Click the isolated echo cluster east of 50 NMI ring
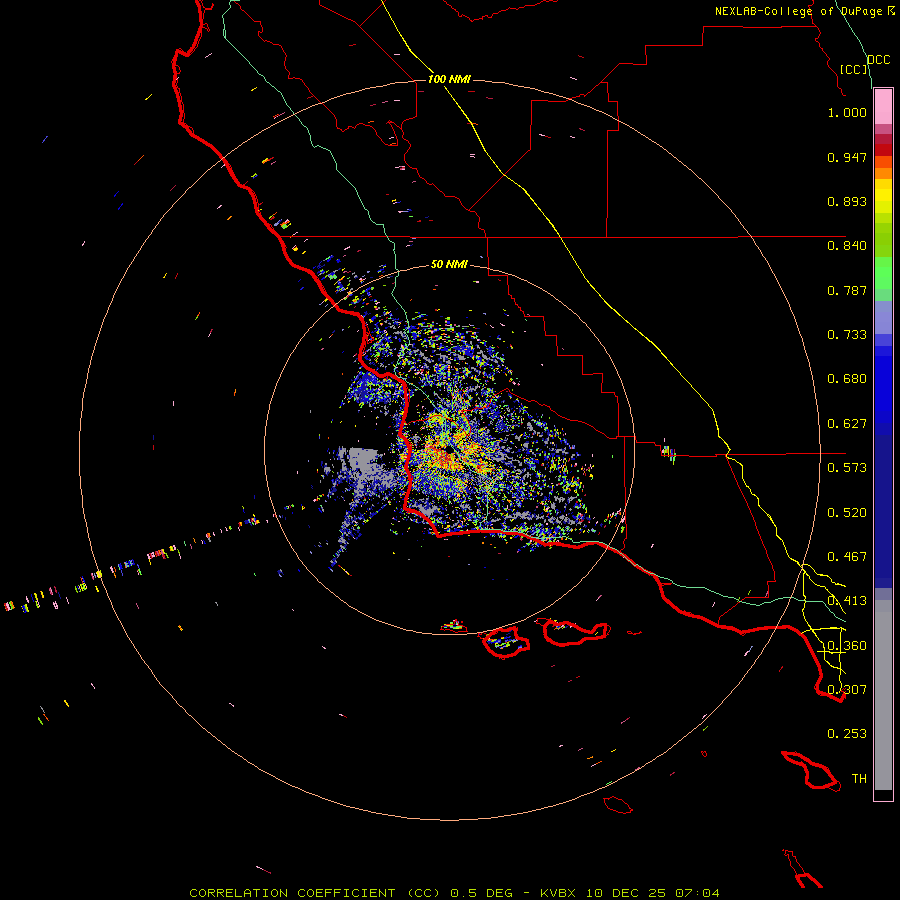The width and height of the screenshot is (900, 900). pos(668,453)
